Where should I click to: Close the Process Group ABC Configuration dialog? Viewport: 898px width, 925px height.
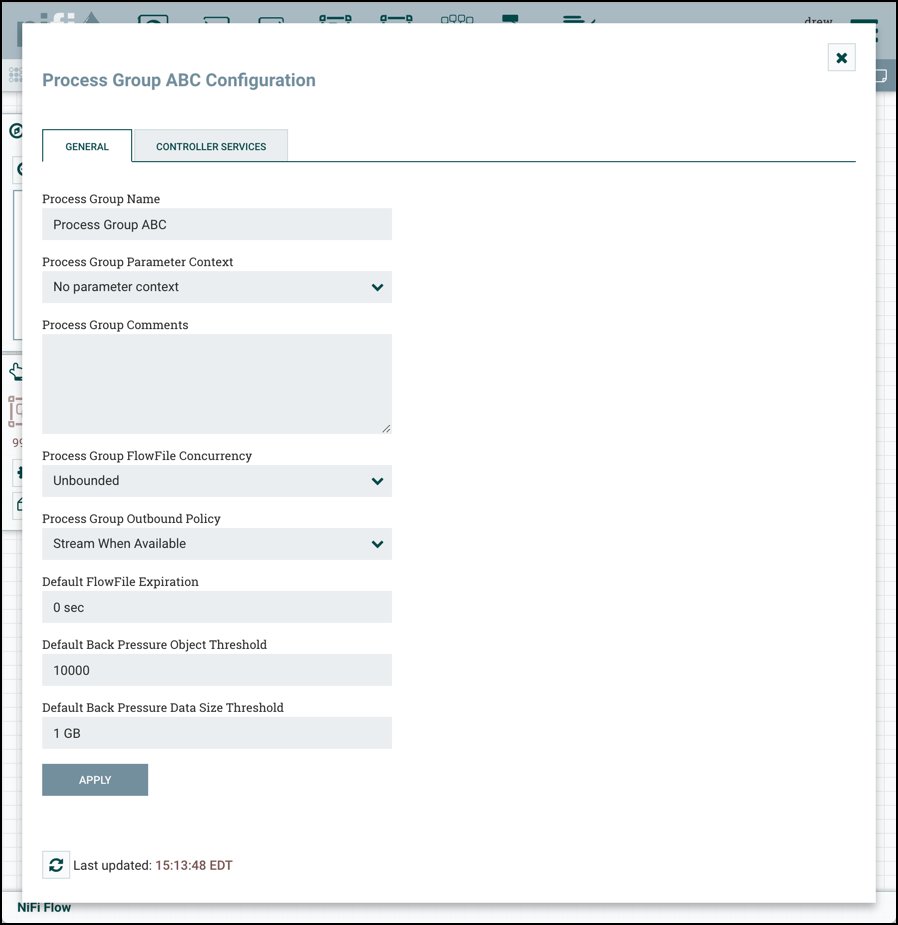coord(841,58)
